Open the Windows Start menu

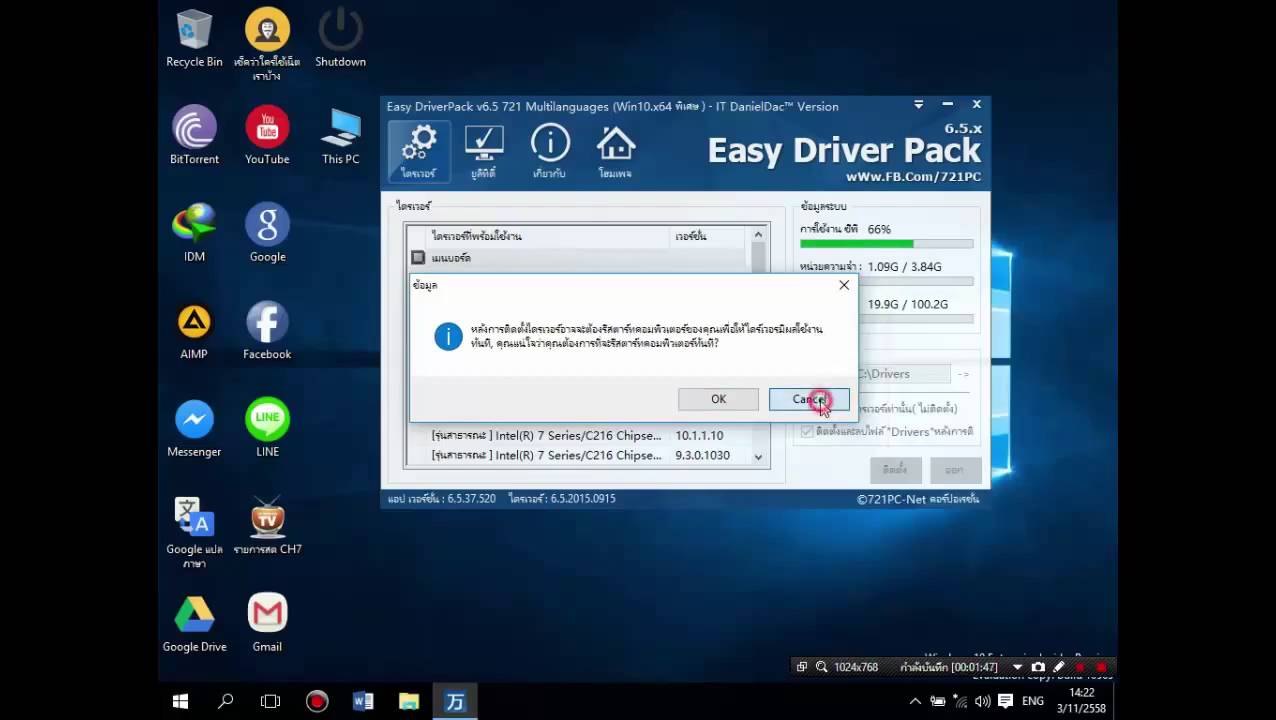click(x=180, y=701)
